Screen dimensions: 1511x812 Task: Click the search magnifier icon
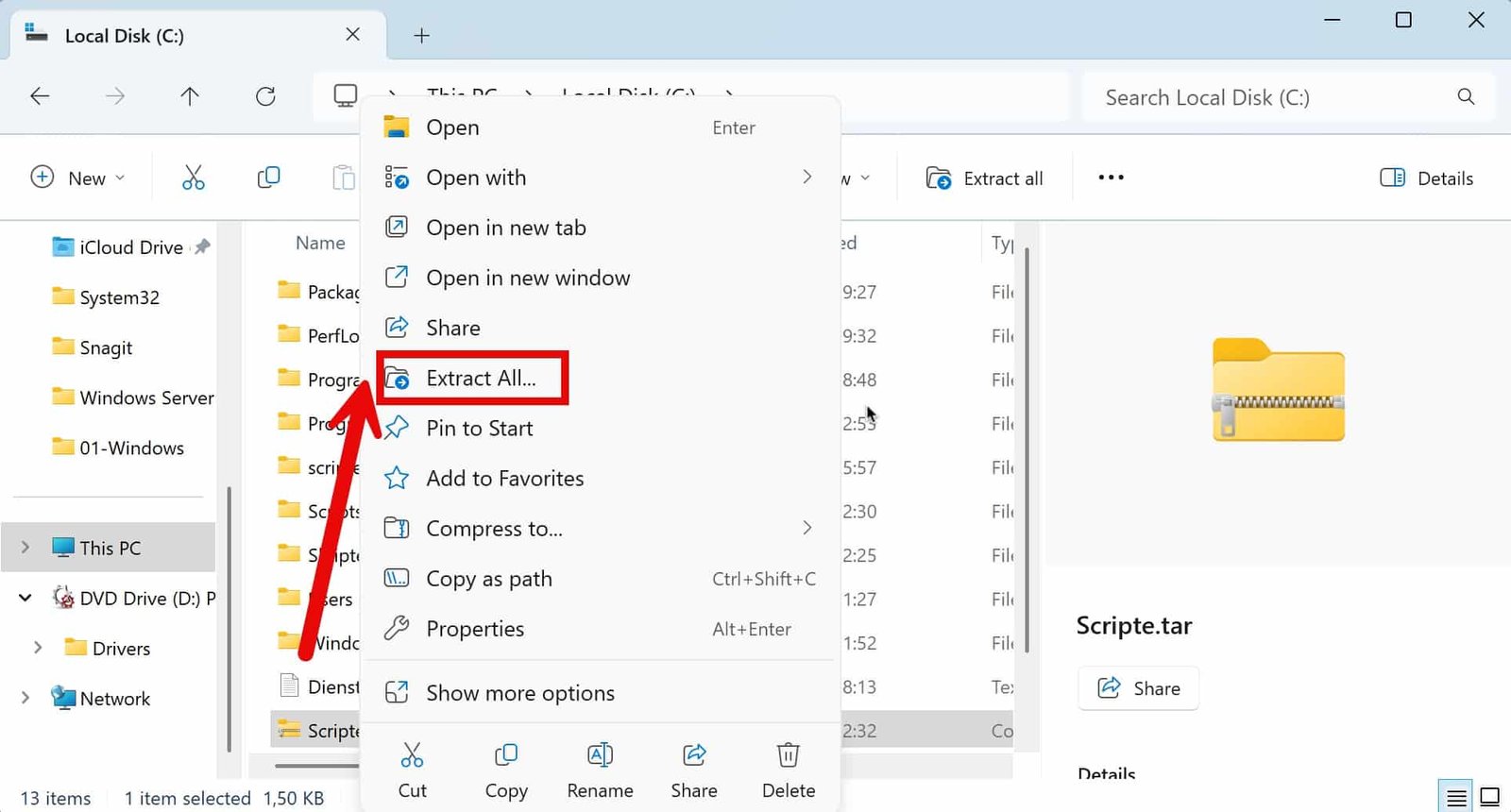pos(1466,96)
